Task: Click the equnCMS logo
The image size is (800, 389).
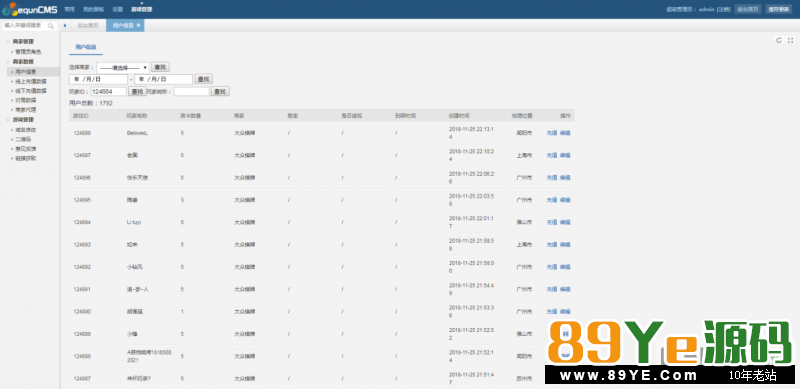Action: [30, 9]
